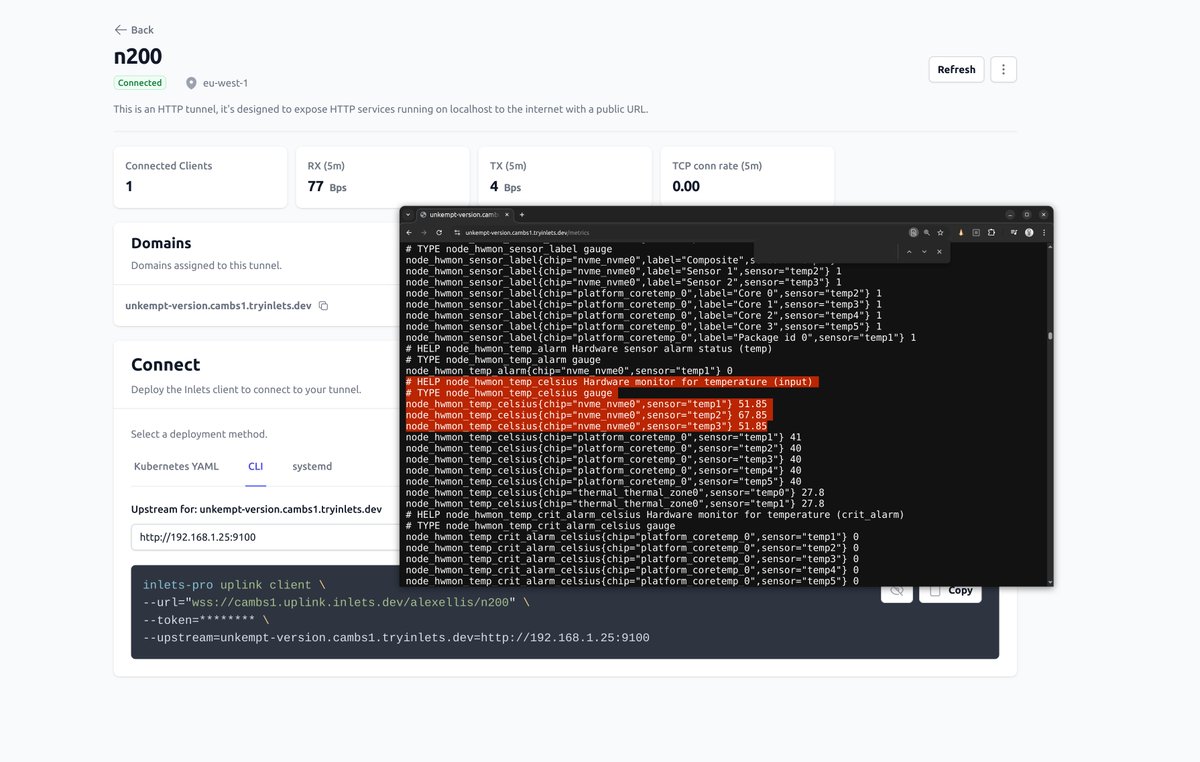Click scrollbar down arrow in browser window
The image size is (1200, 762).
(x=1049, y=581)
